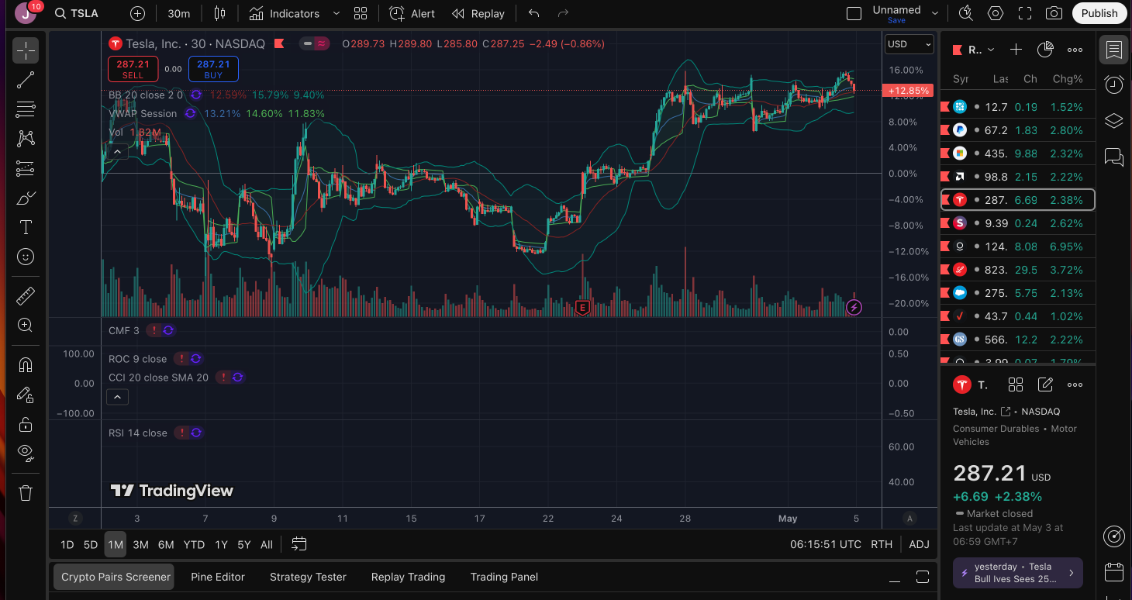Open the emoji icons tool
The image size is (1132, 600).
coord(25,257)
